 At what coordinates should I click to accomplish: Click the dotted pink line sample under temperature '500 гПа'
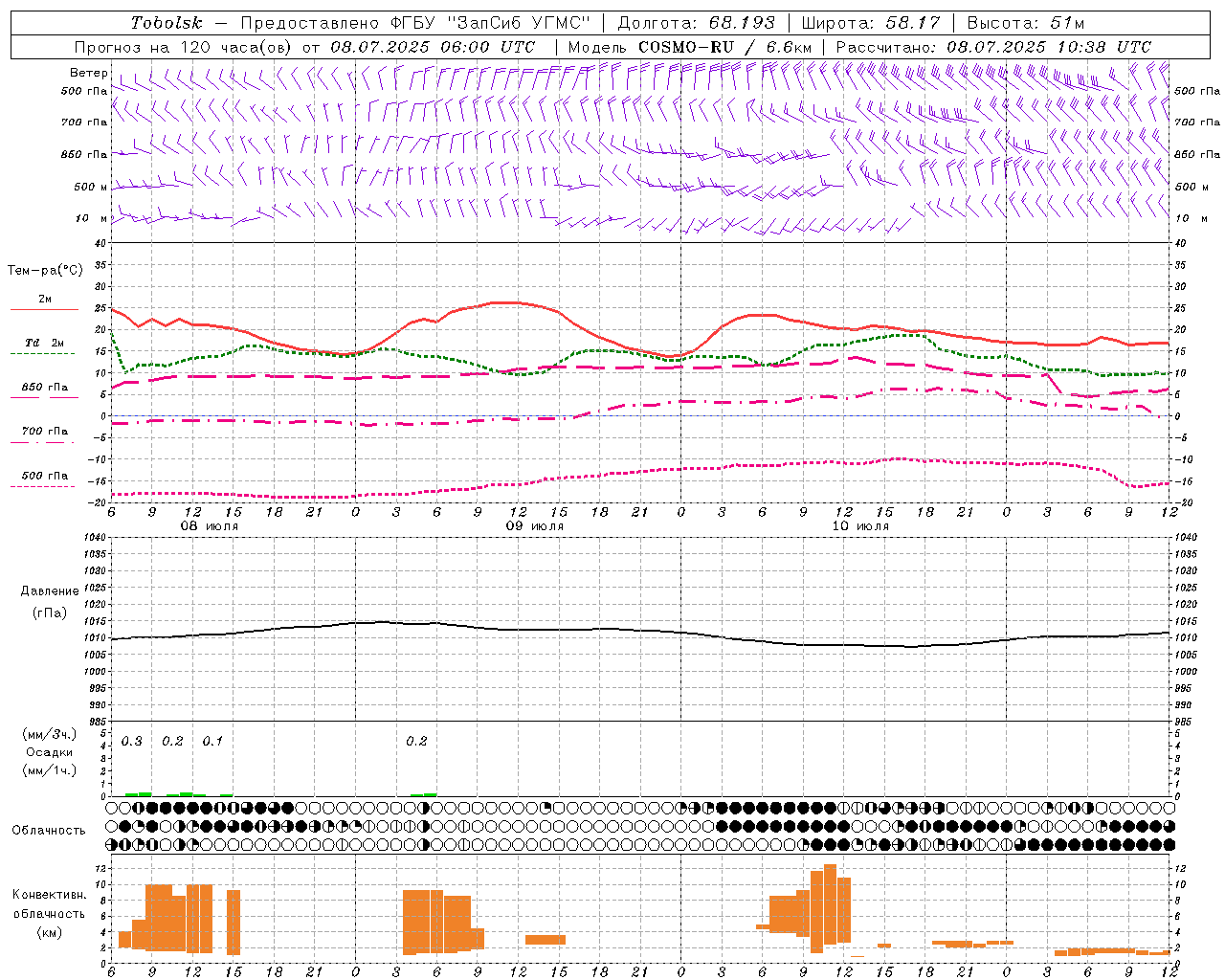(x=42, y=487)
